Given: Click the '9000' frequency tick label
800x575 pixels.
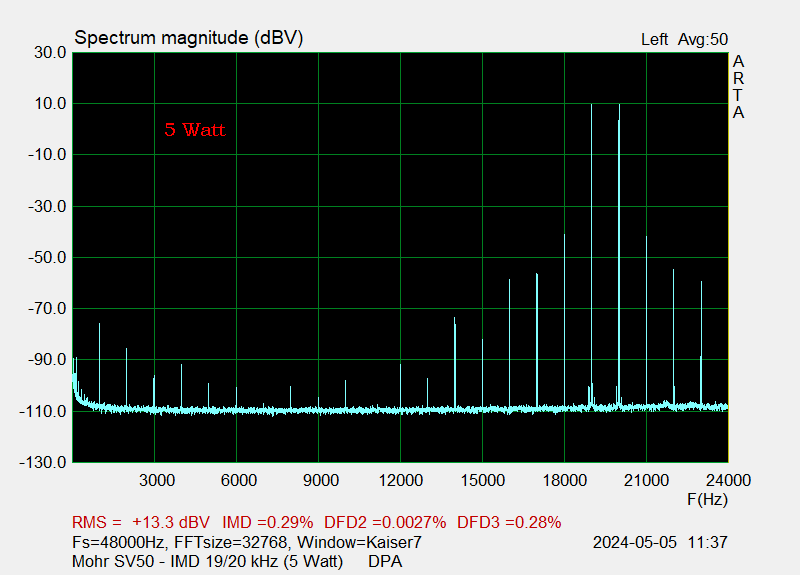Looking at the screenshot, I should pyautogui.click(x=321, y=480).
